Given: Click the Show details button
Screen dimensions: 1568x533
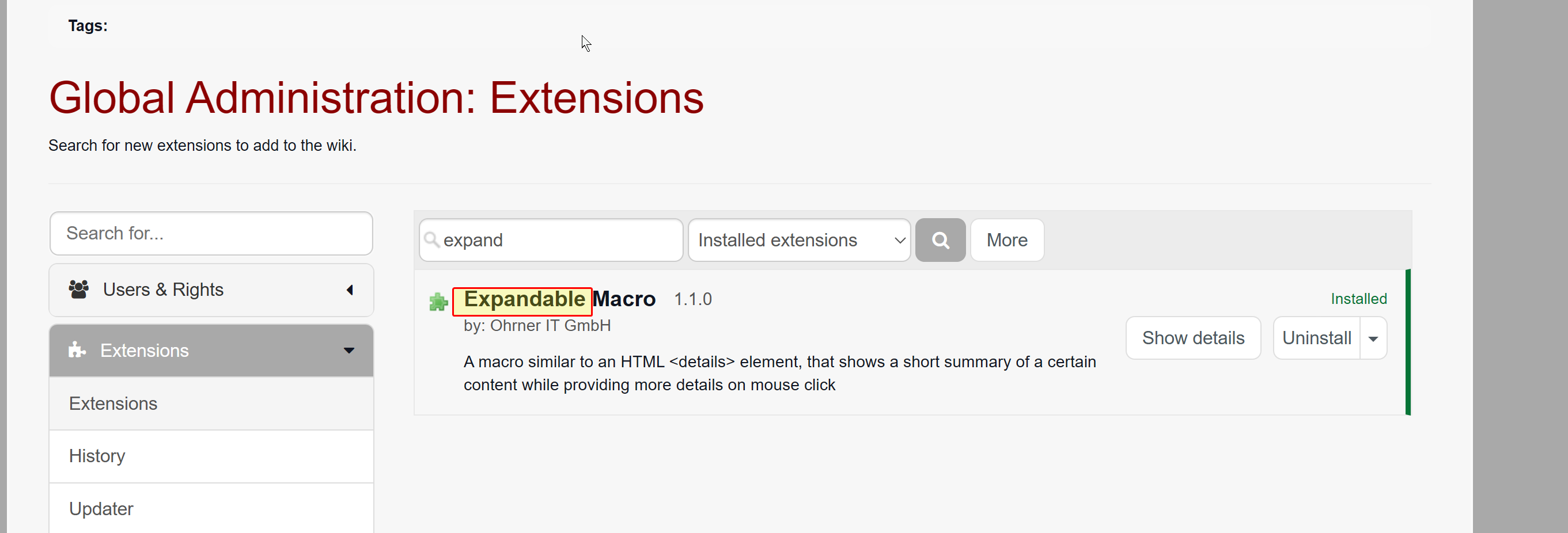Looking at the screenshot, I should tap(1193, 338).
